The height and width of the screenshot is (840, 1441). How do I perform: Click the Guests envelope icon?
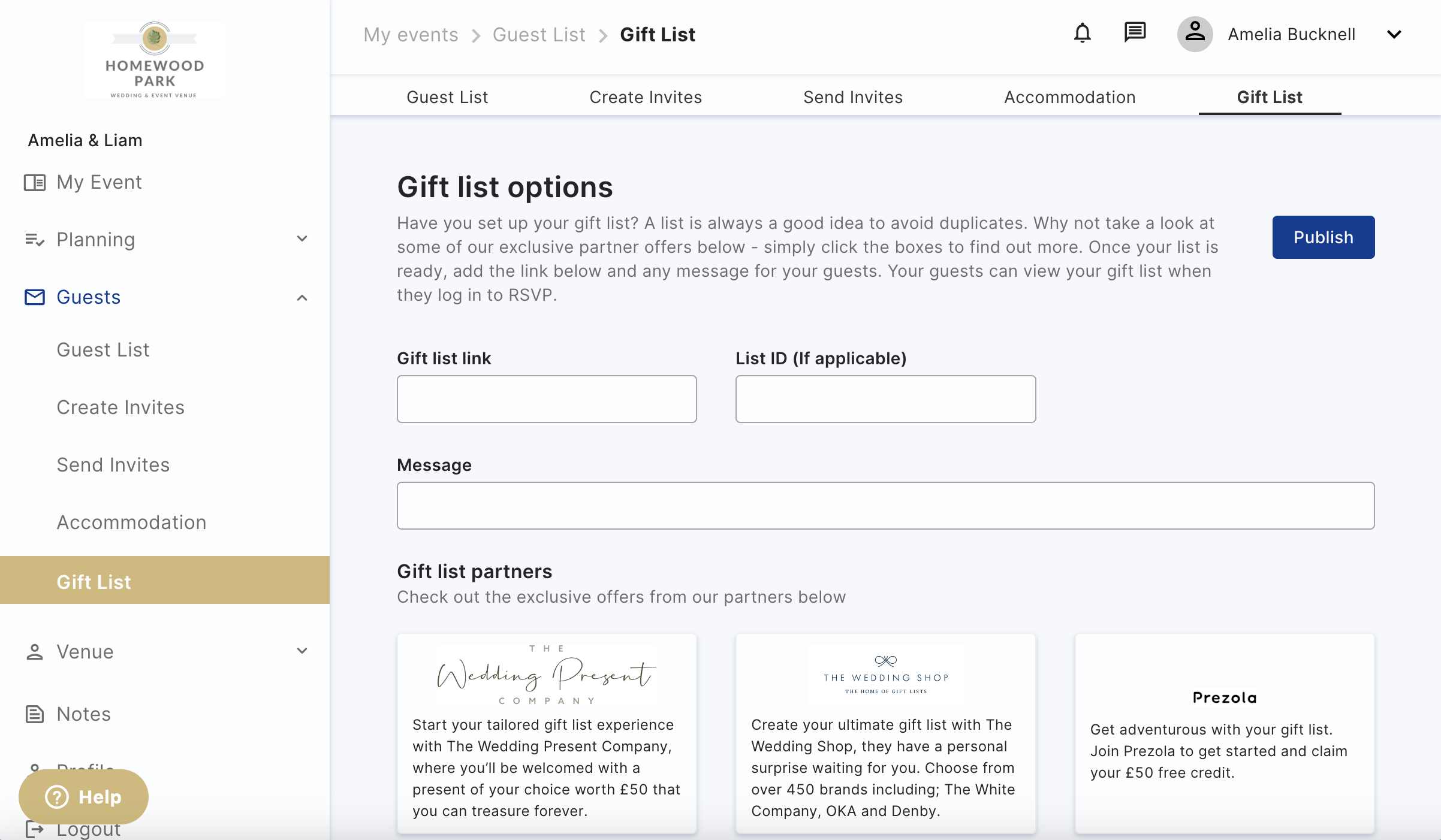[35, 297]
